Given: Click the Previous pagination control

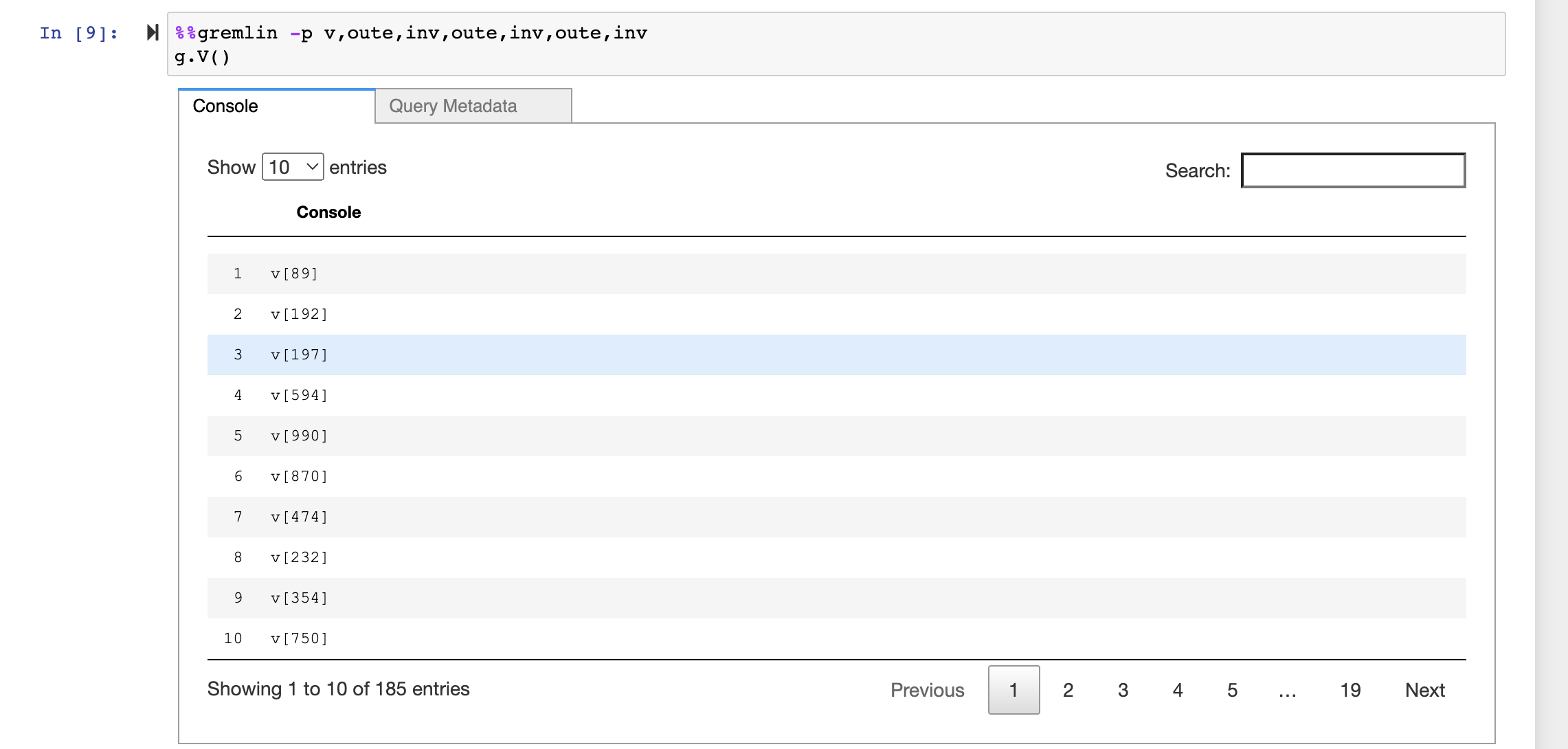Looking at the screenshot, I should point(927,690).
